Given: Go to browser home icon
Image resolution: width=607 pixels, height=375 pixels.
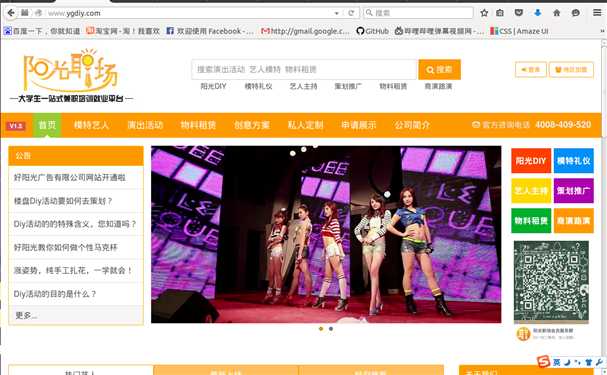Looking at the screenshot, I should (557, 13).
